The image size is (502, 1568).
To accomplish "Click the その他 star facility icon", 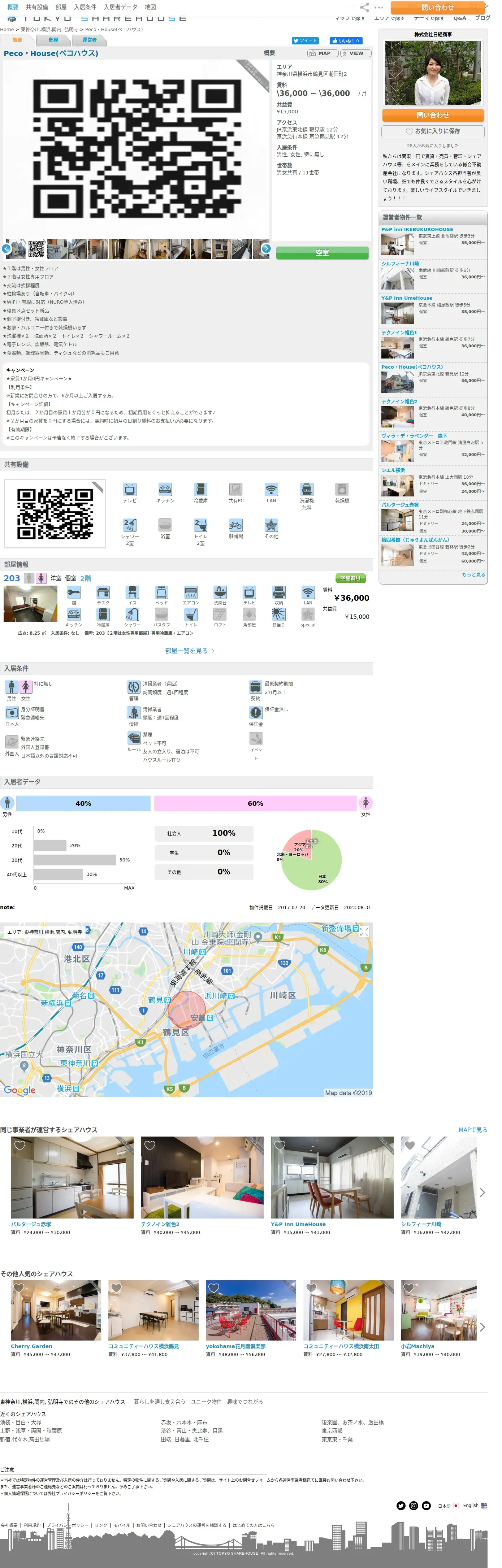I will click(271, 525).
